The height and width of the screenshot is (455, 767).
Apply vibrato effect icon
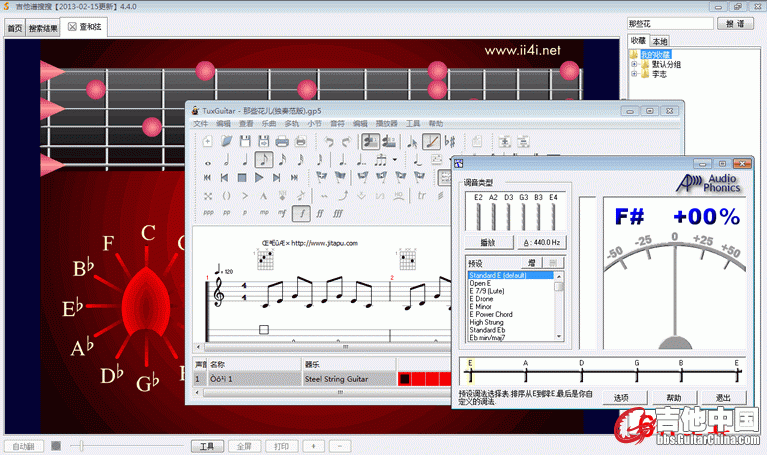coord(324,196)
